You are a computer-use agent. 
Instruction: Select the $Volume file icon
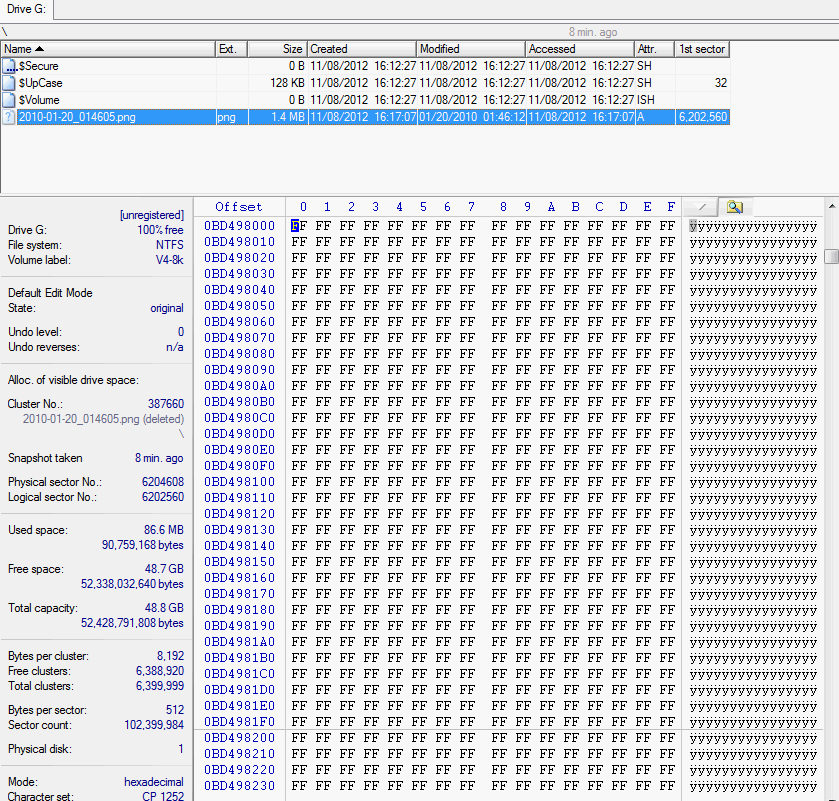click(x=9, y=100)
